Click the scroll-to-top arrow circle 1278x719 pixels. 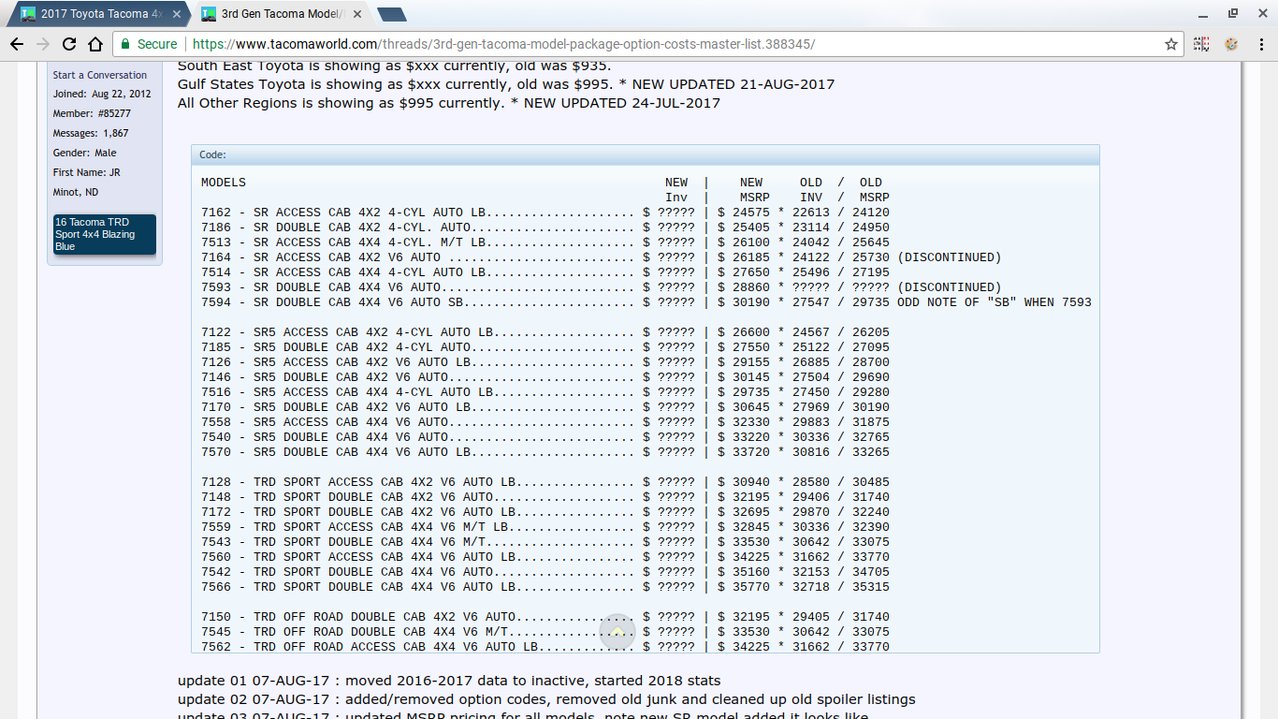[x=617, y=632]
